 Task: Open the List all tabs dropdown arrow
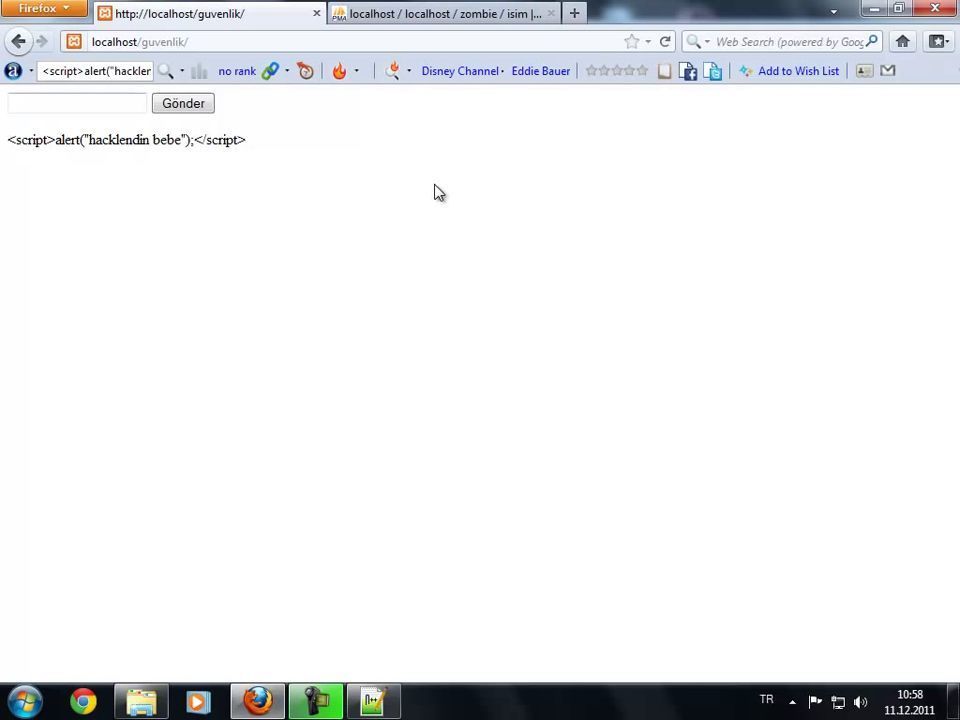click(834, 12)
